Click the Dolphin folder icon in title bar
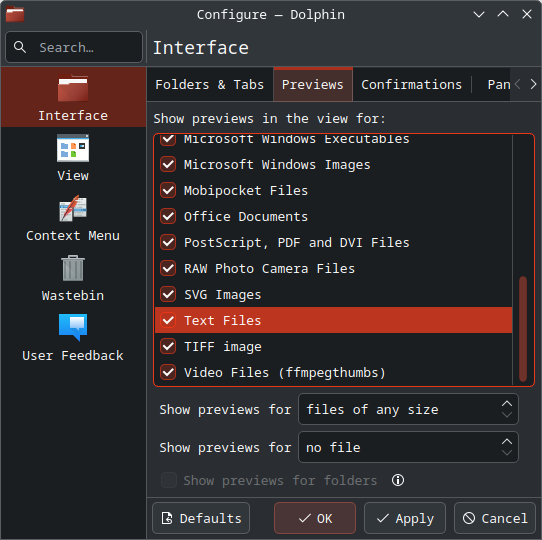The height and width of the screenshot is (540, 542). 15,15
